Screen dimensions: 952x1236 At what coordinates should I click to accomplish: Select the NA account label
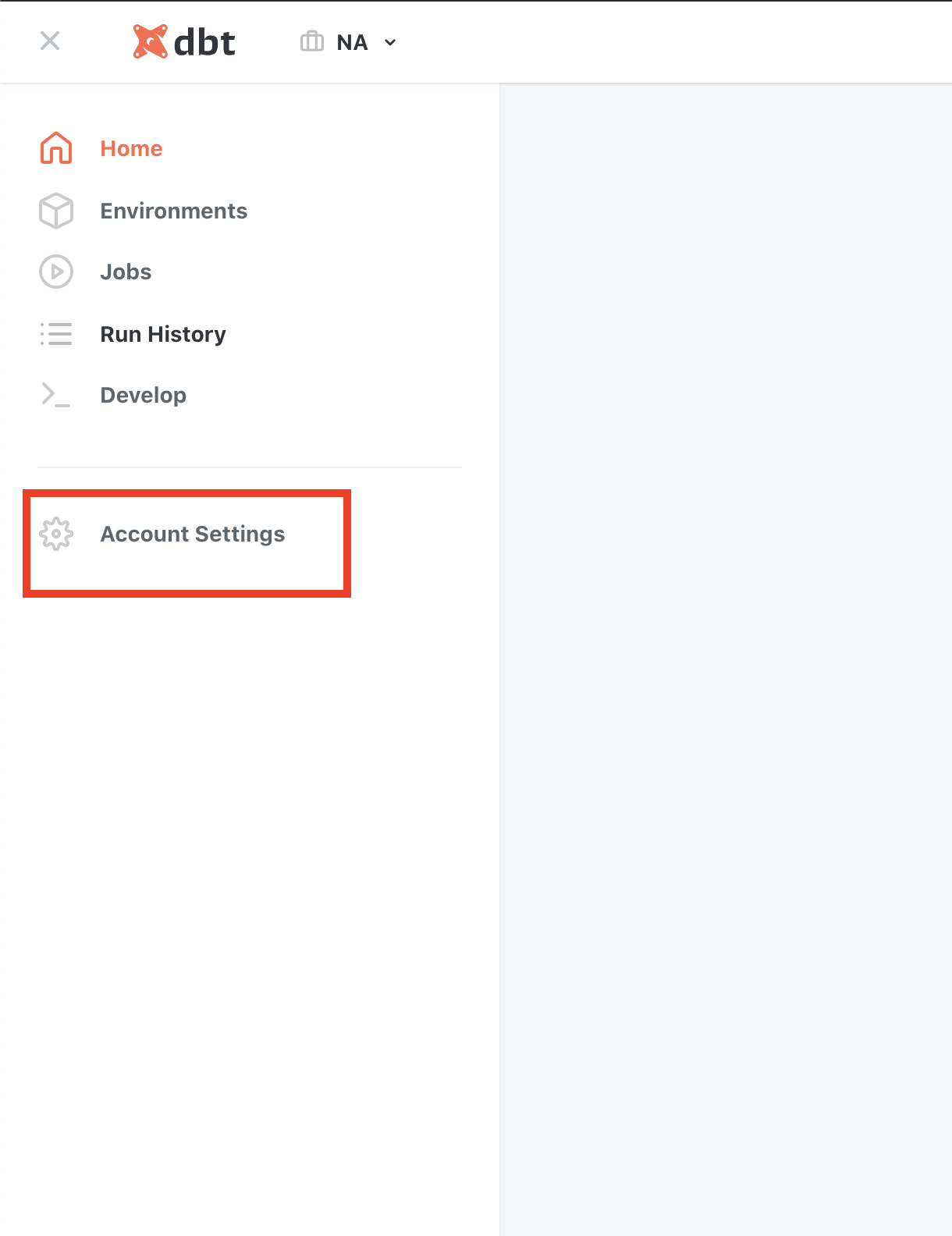[352, 43]
